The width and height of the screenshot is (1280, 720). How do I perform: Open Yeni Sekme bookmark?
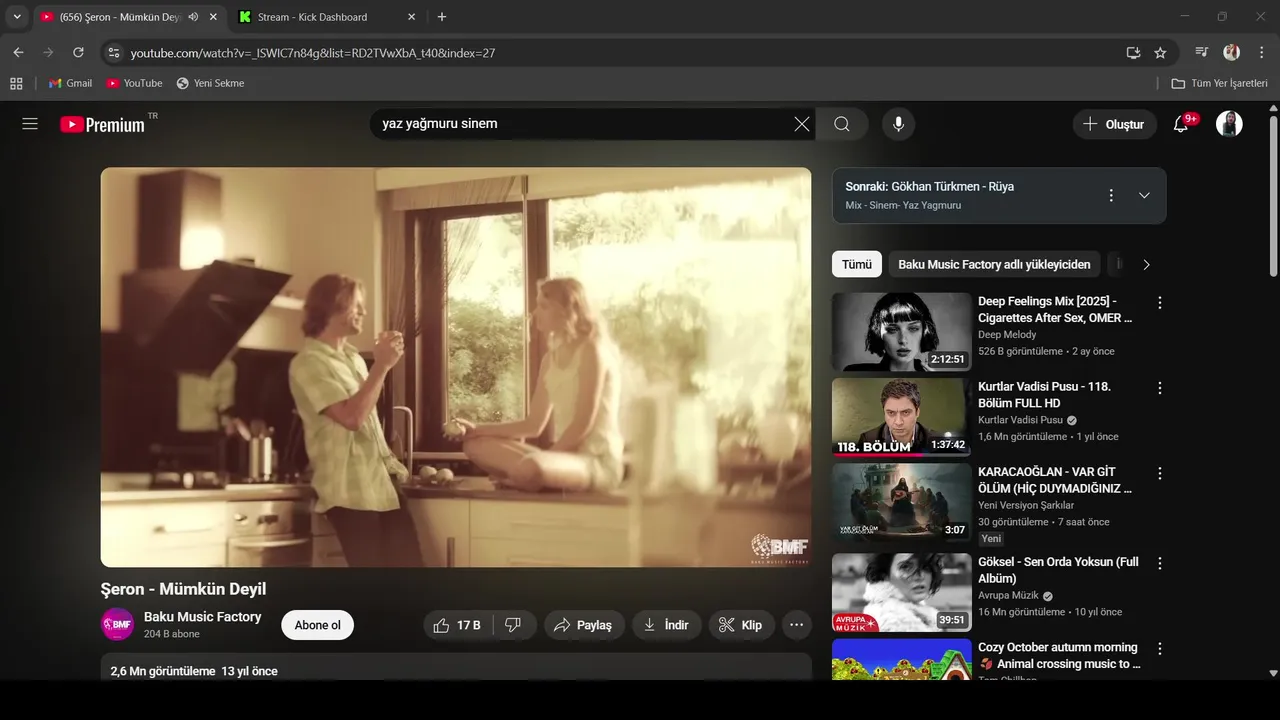[x=210, y=83]
